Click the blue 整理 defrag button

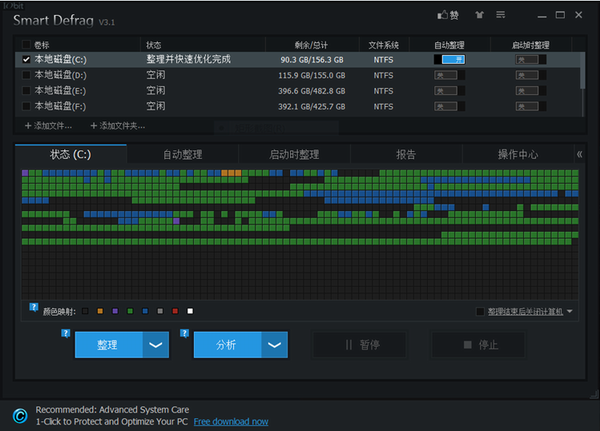point(108,345)
